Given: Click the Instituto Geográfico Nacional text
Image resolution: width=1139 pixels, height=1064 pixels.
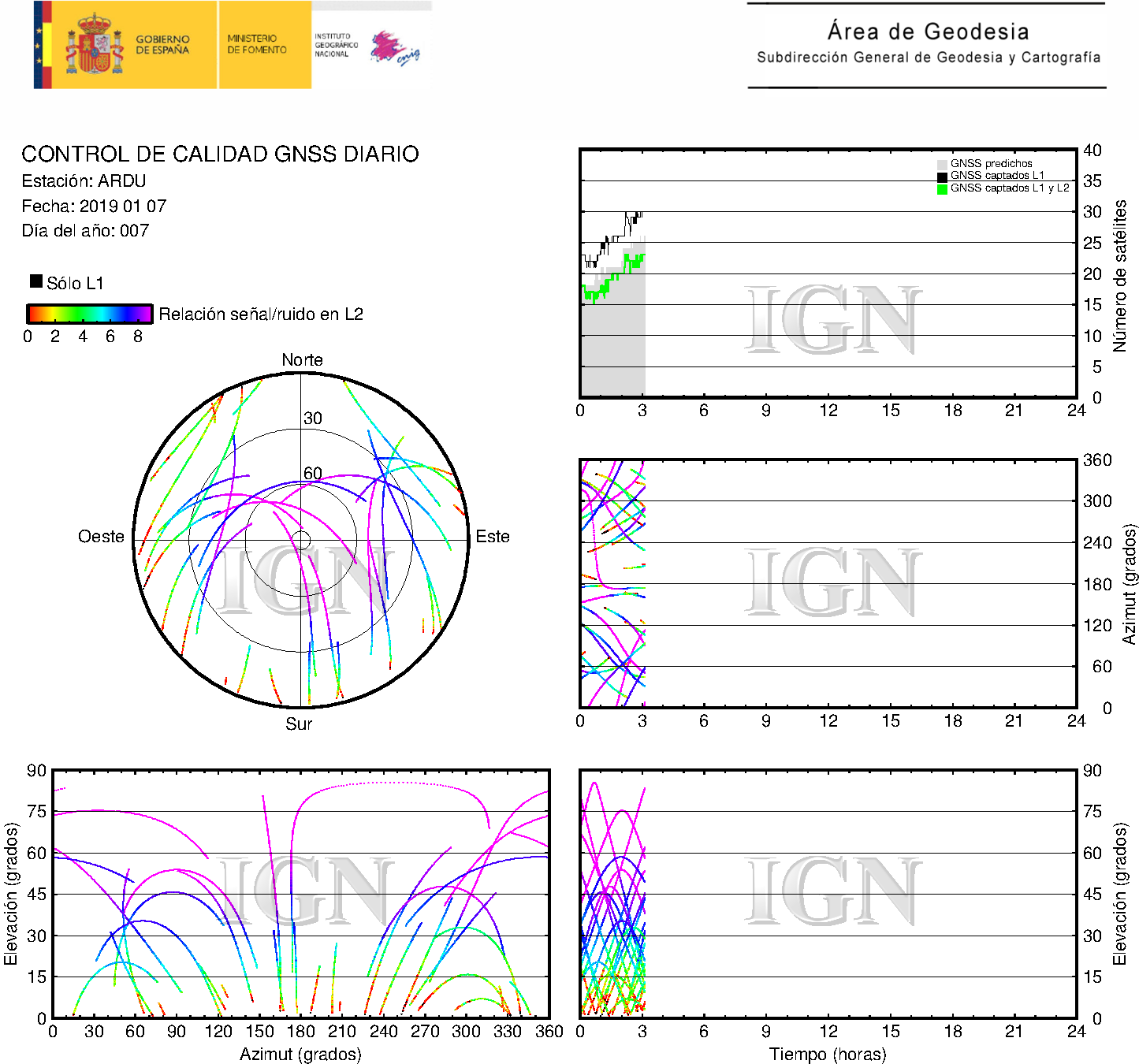Looking at the screenshot, I should pos(336,45).
